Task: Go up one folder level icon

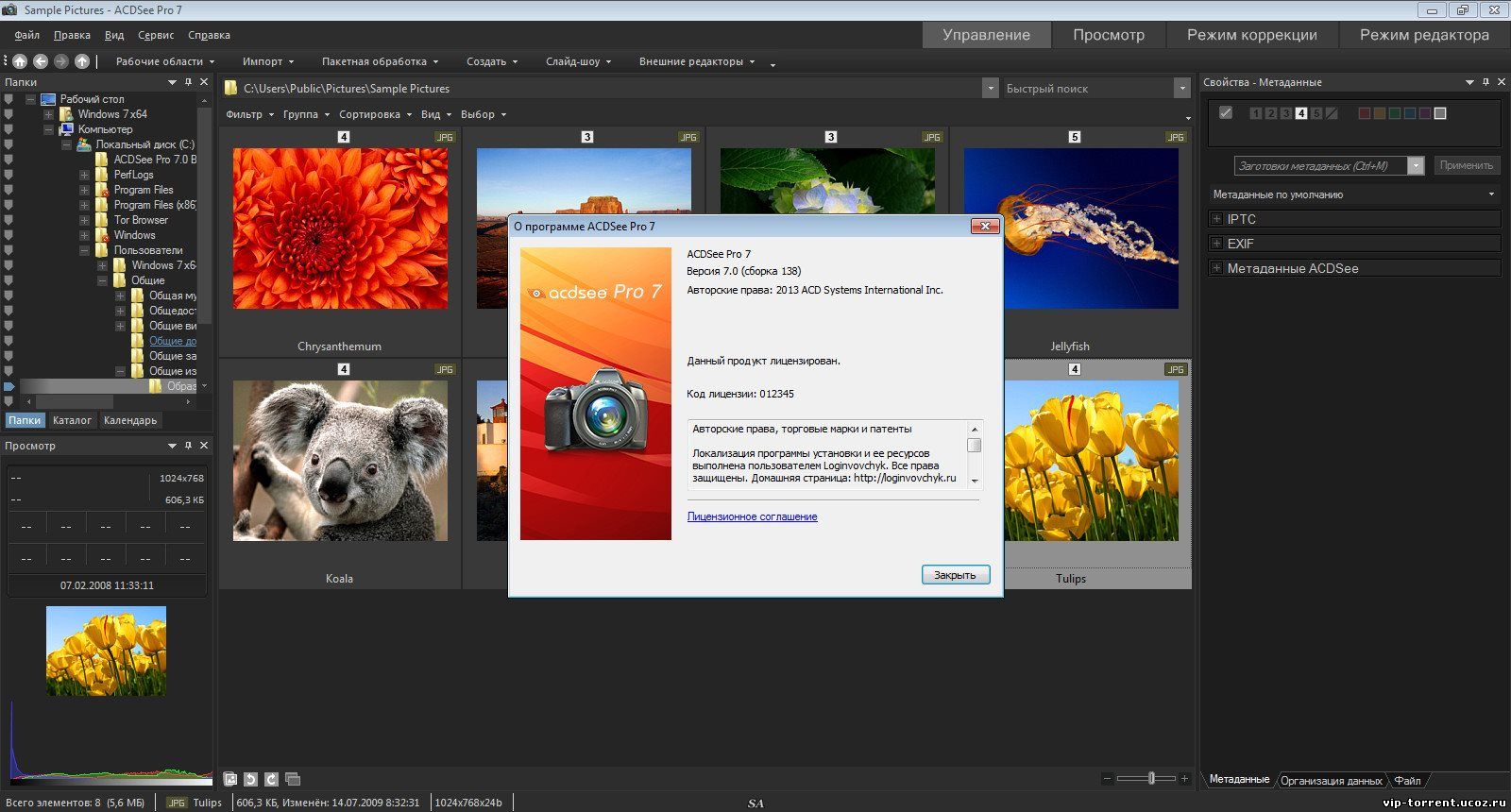Action: (82, 61)
